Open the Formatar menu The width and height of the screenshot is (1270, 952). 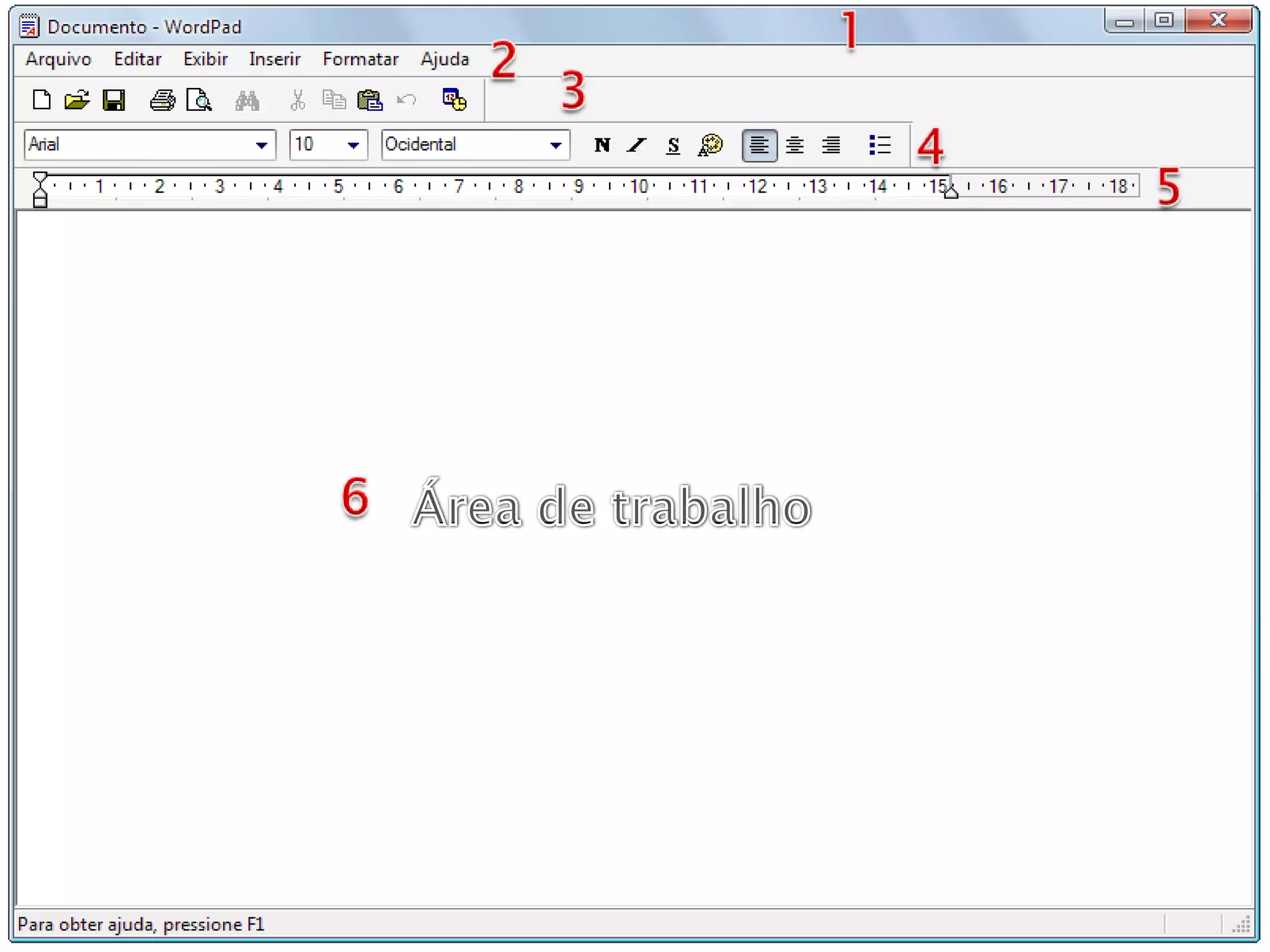360,59
